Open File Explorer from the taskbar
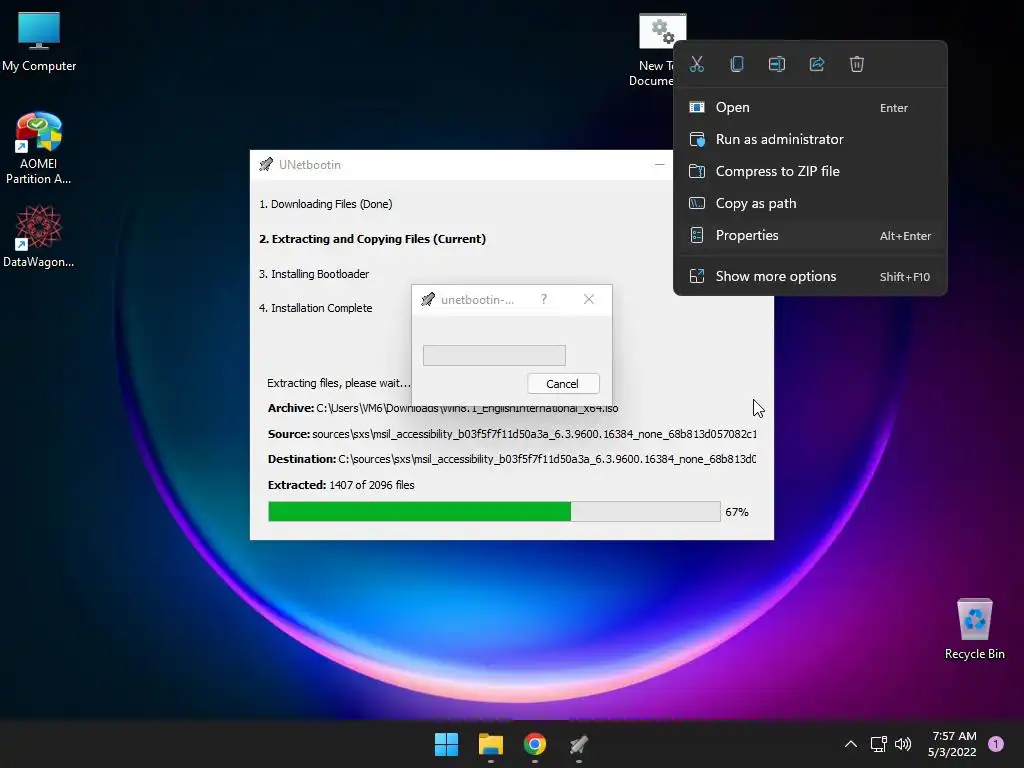Image resolution: width=1024 pixels, height=768 pixels. 491,744
